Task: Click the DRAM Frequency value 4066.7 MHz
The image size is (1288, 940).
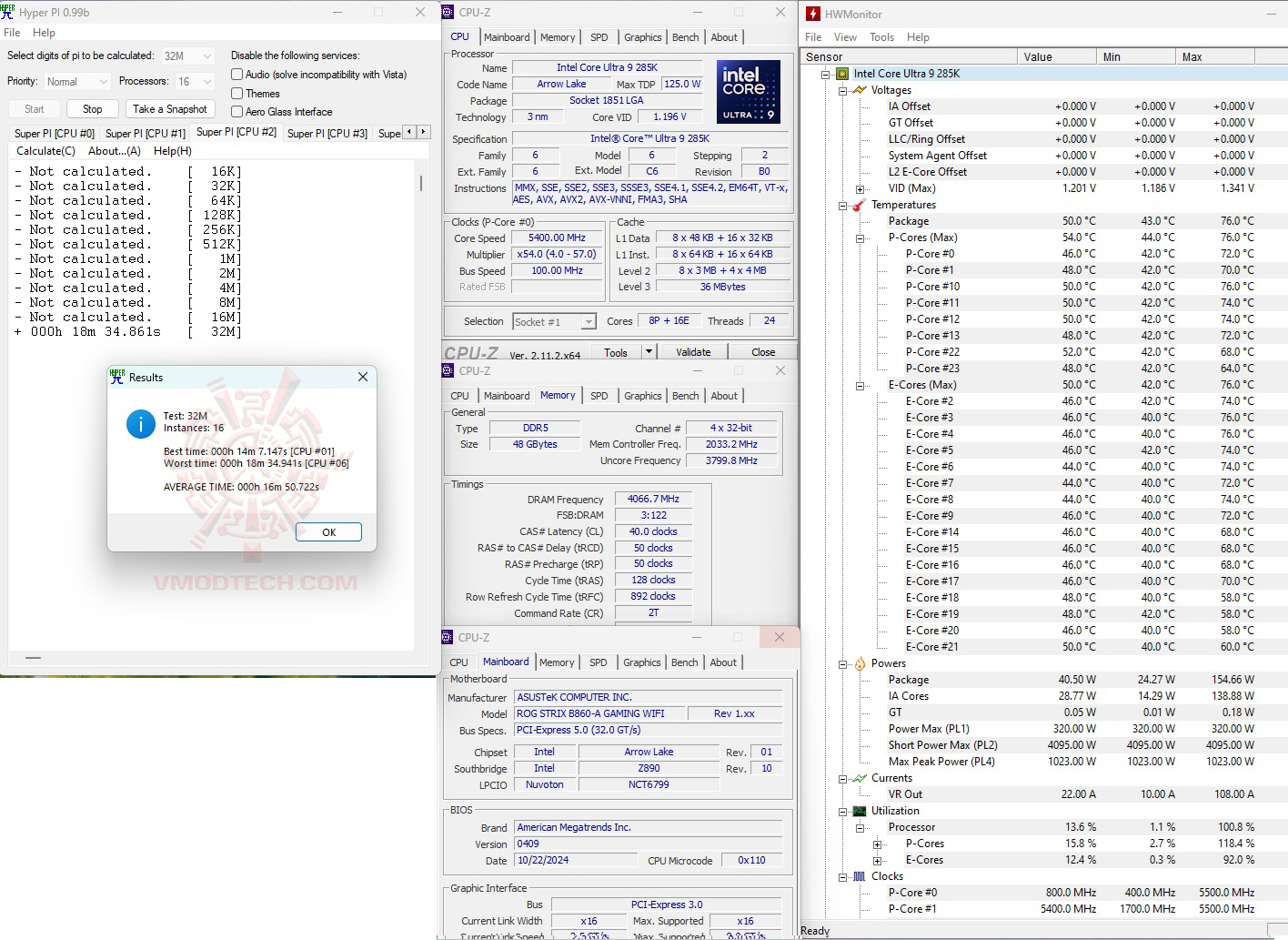Action: (653, 500)
